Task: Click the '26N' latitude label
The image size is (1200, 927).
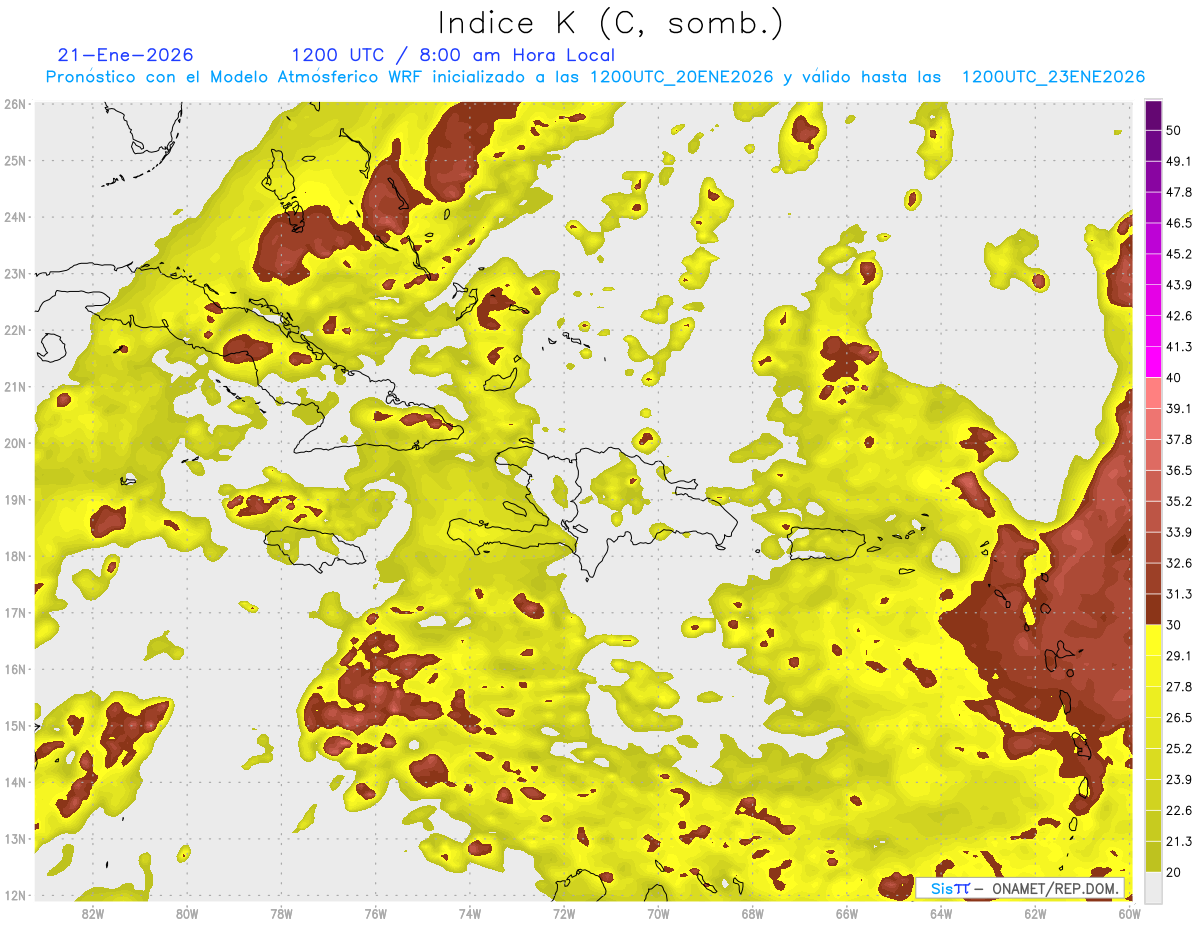Action: [15, 104]
